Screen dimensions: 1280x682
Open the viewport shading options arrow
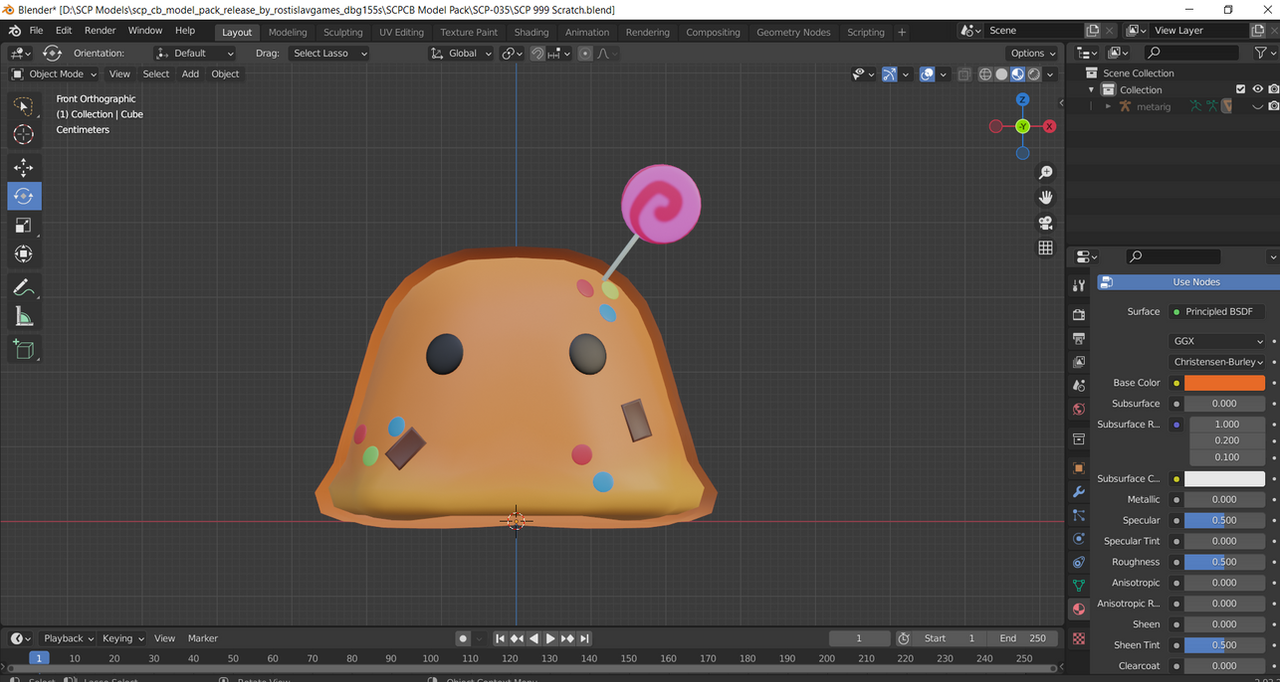point(1050,74)
